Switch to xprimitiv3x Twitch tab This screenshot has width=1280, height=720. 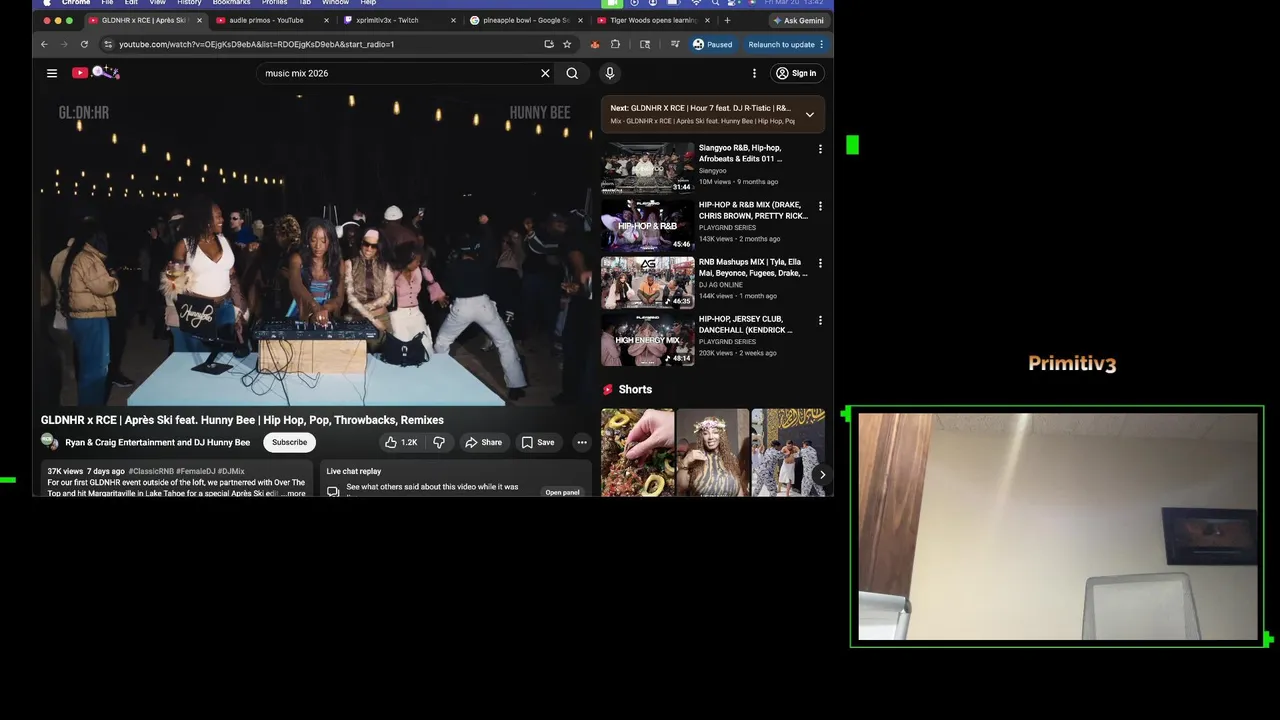(x=395, y=20)
